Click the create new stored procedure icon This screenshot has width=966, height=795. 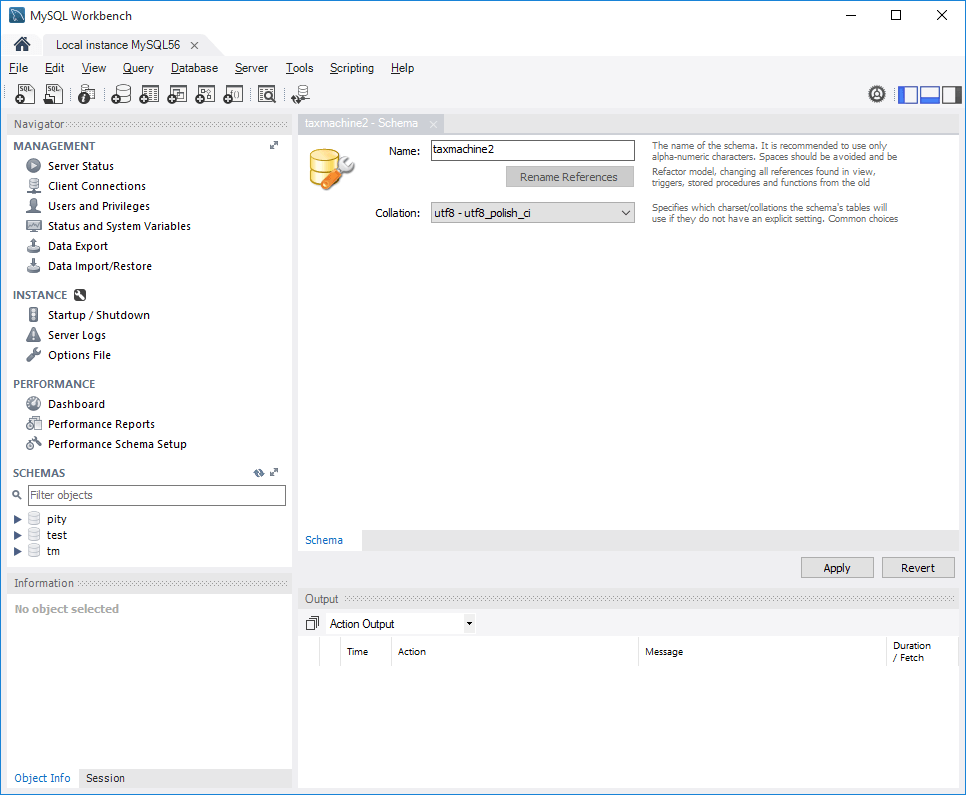click(x=205, y=93)
